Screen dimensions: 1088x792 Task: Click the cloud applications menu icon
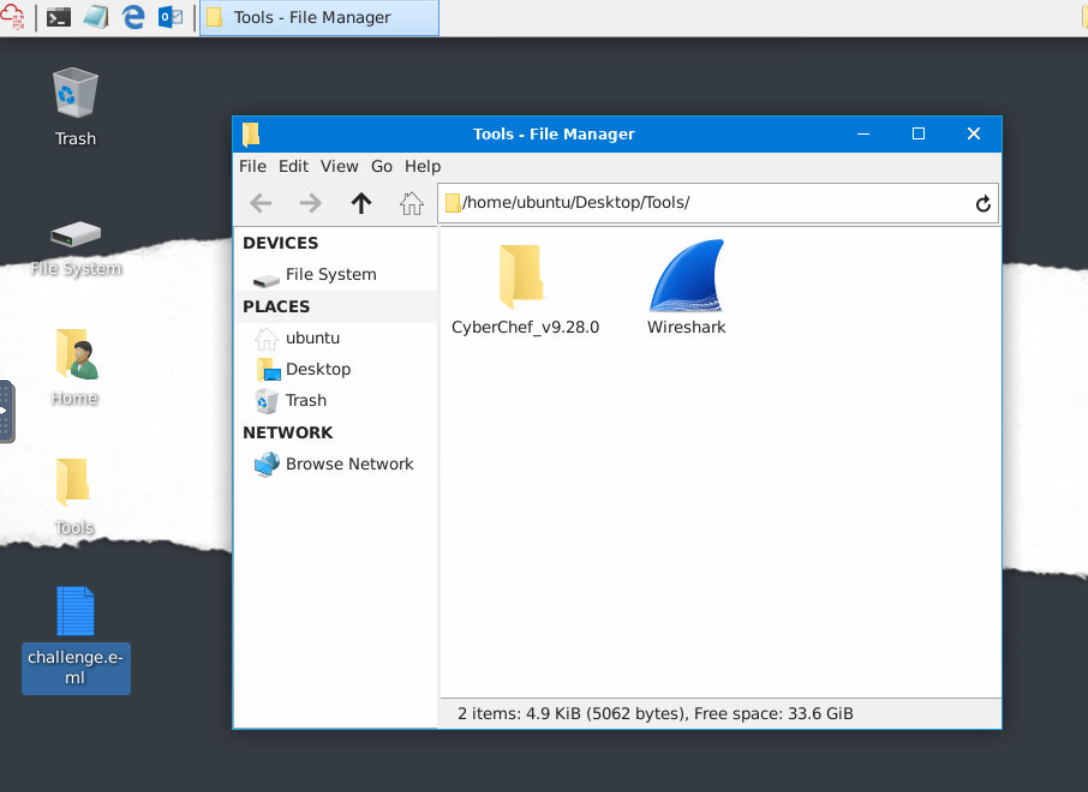click(12, 17)
